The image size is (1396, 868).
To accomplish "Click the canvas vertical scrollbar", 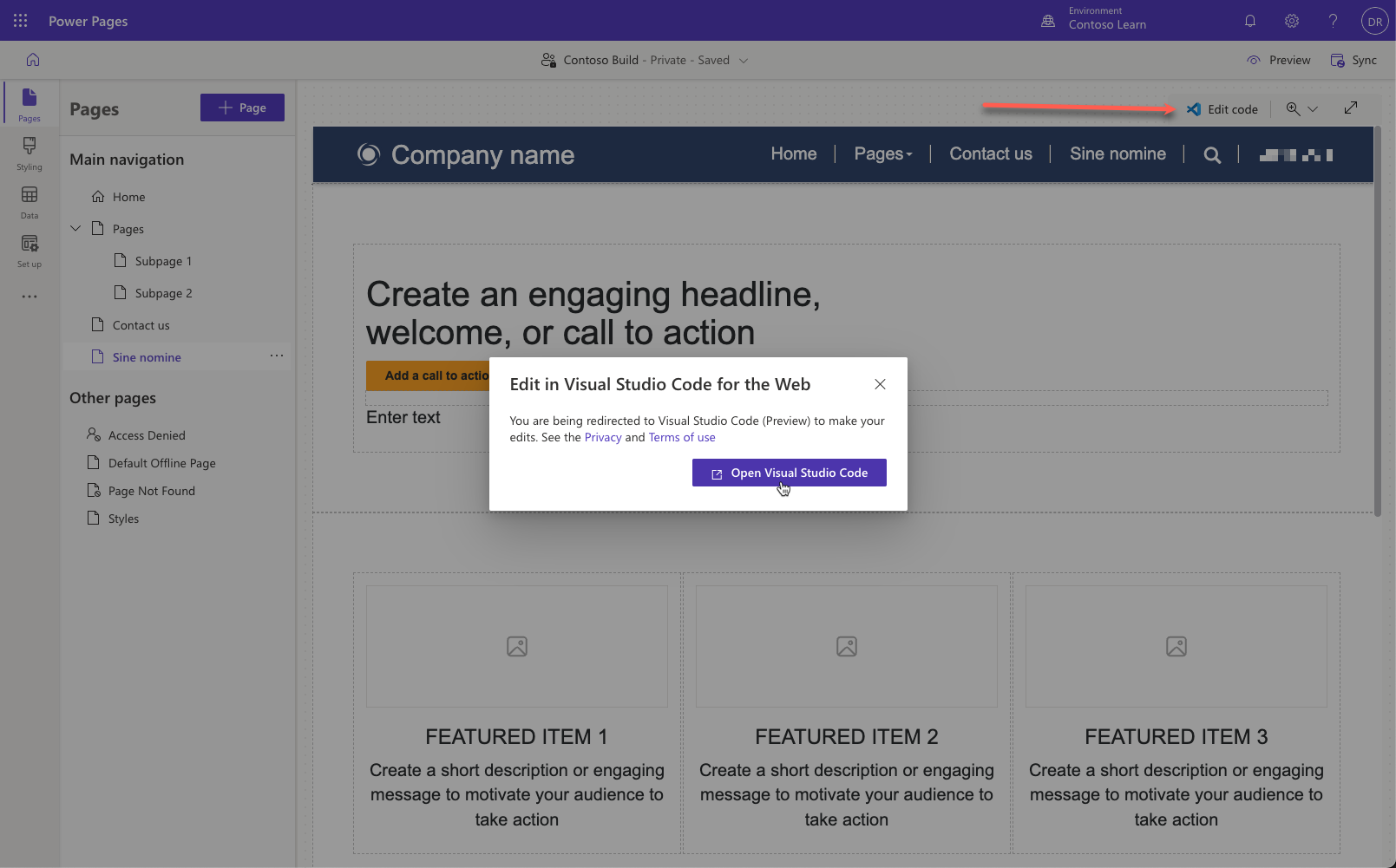I will point(1377,321).
